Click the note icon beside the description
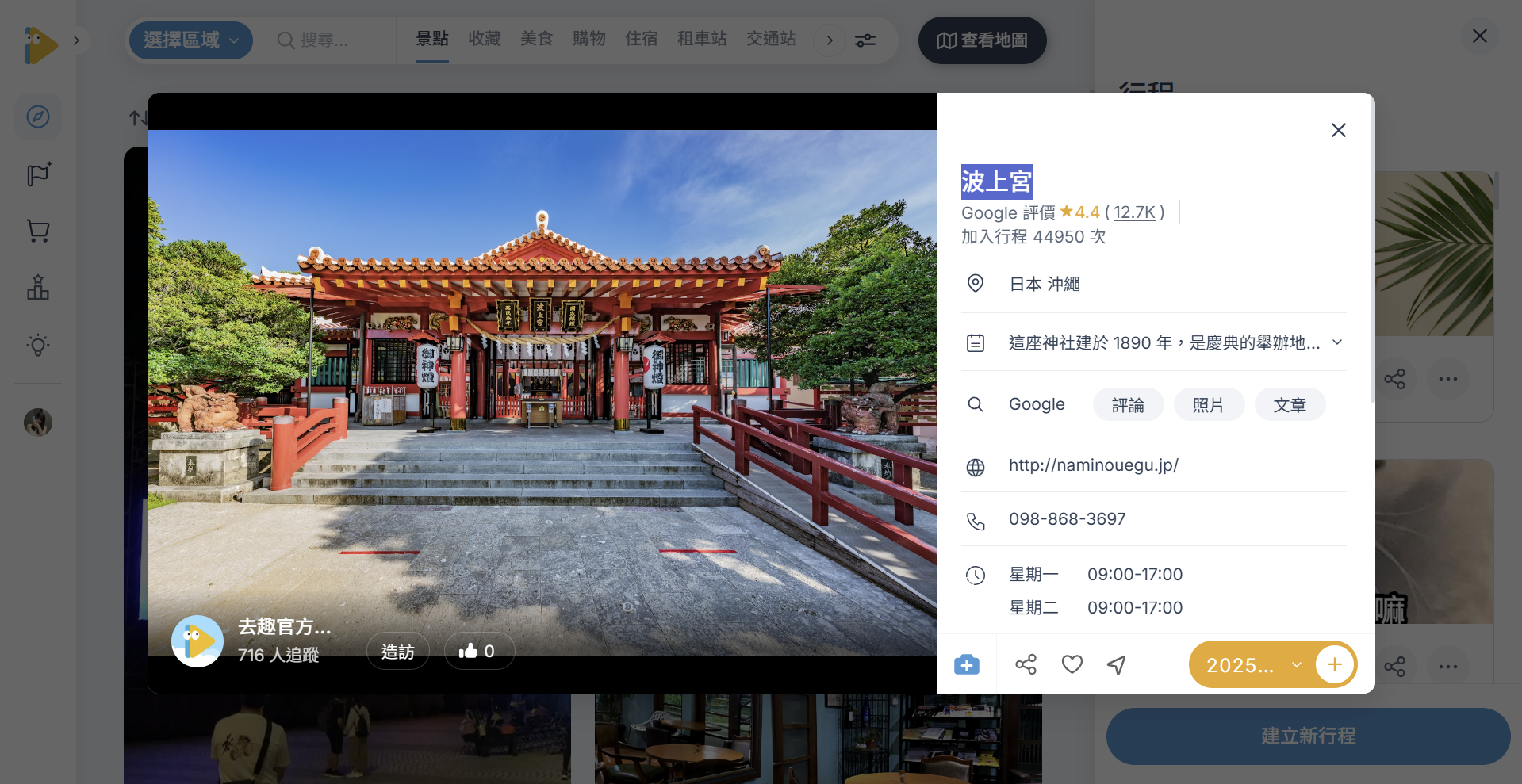This screenshot has width=1522, height=784. point(976,343)
